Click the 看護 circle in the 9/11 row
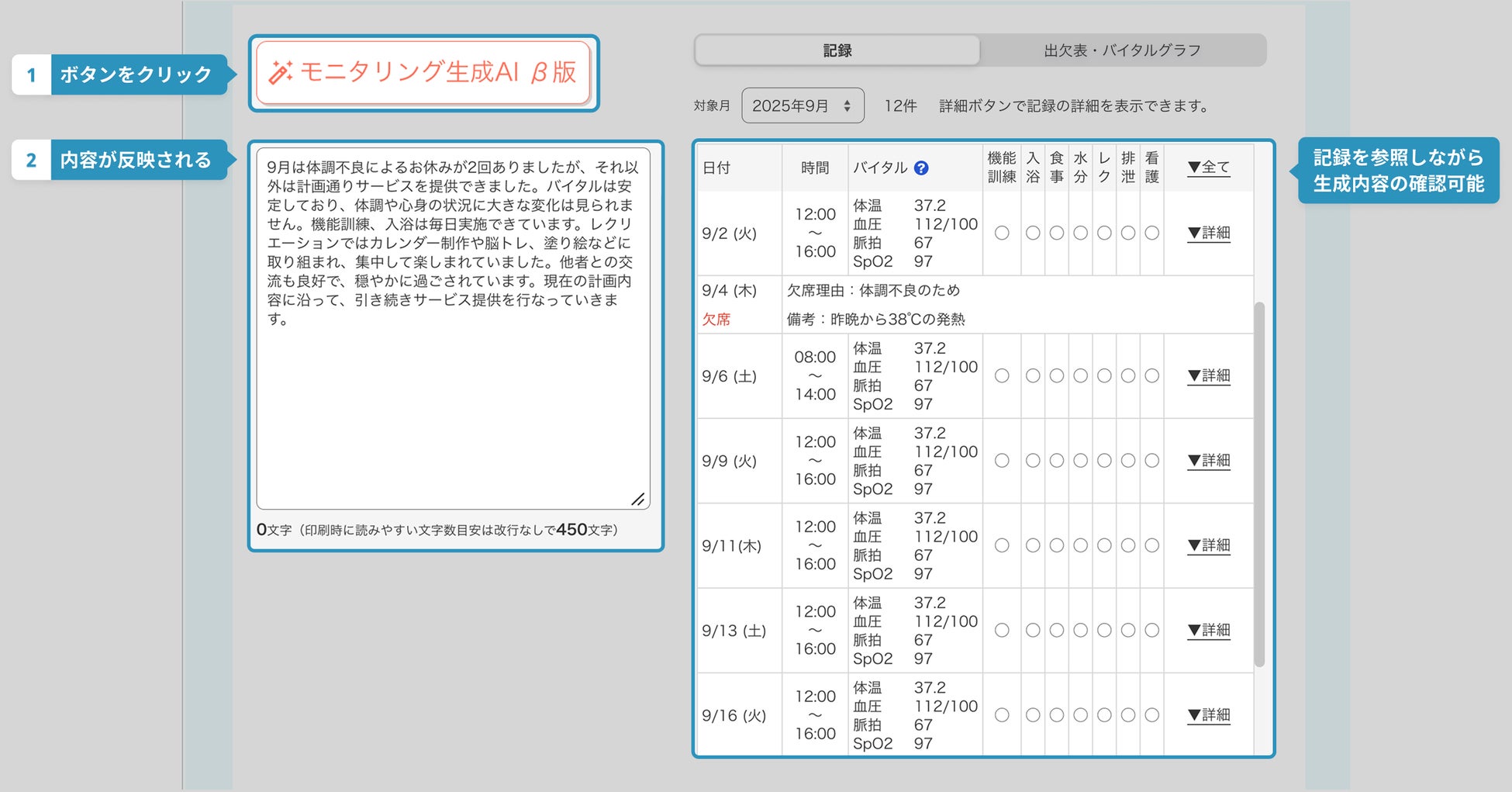This screenshot has width=1512, height=792. [1152, 545]
